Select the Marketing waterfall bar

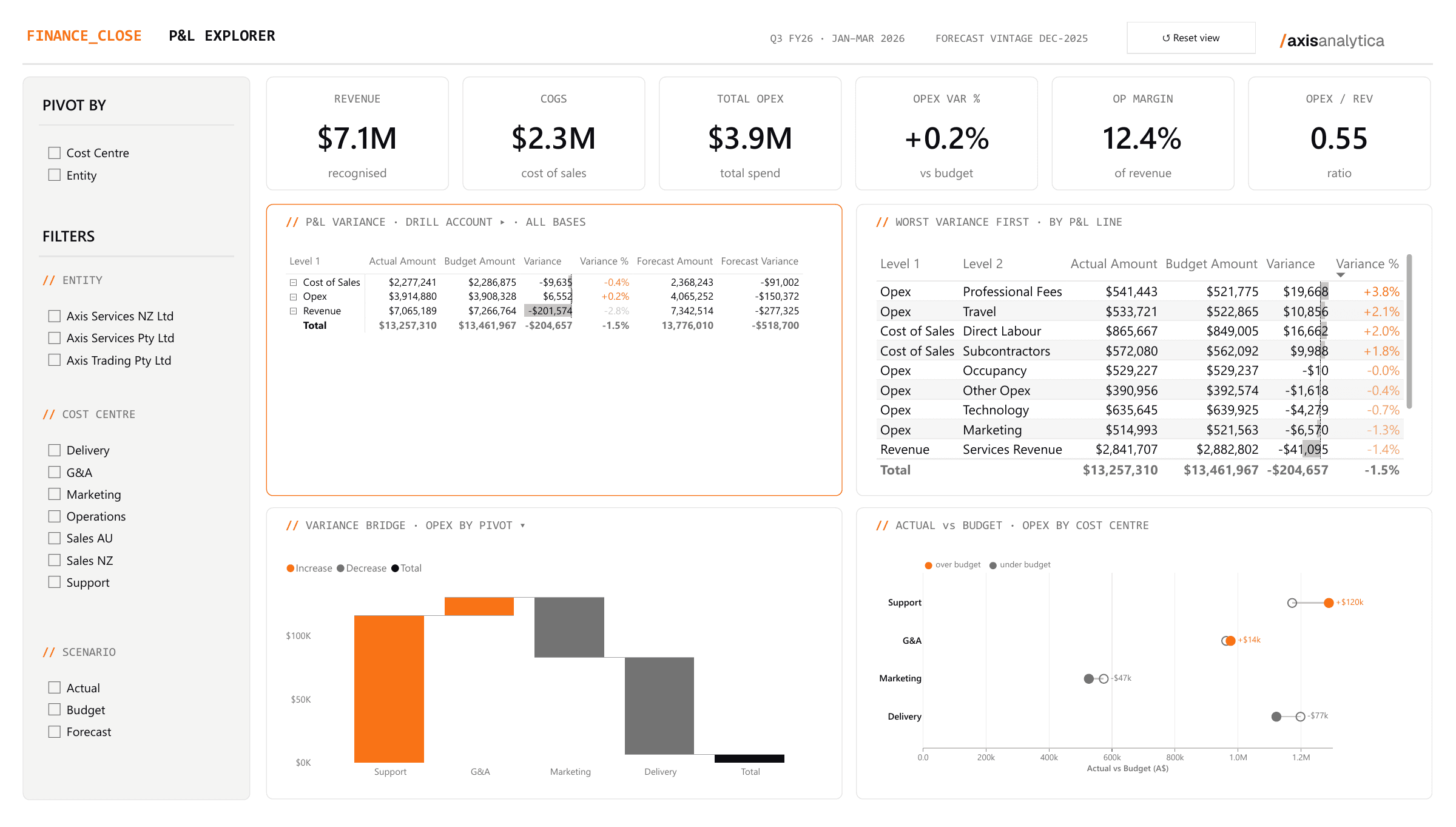[x=569, y=627]
